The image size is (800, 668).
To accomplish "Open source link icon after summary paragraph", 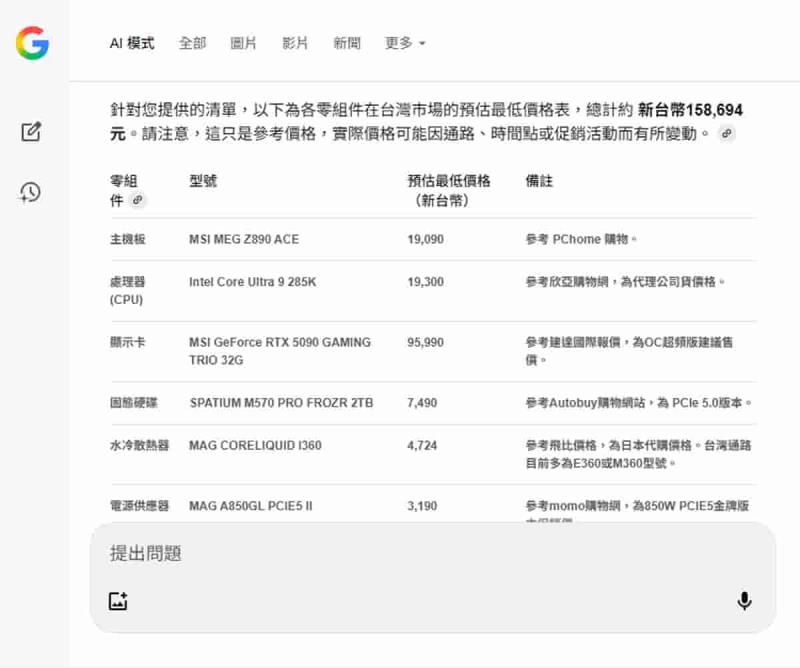I will (x=727, y=134).
